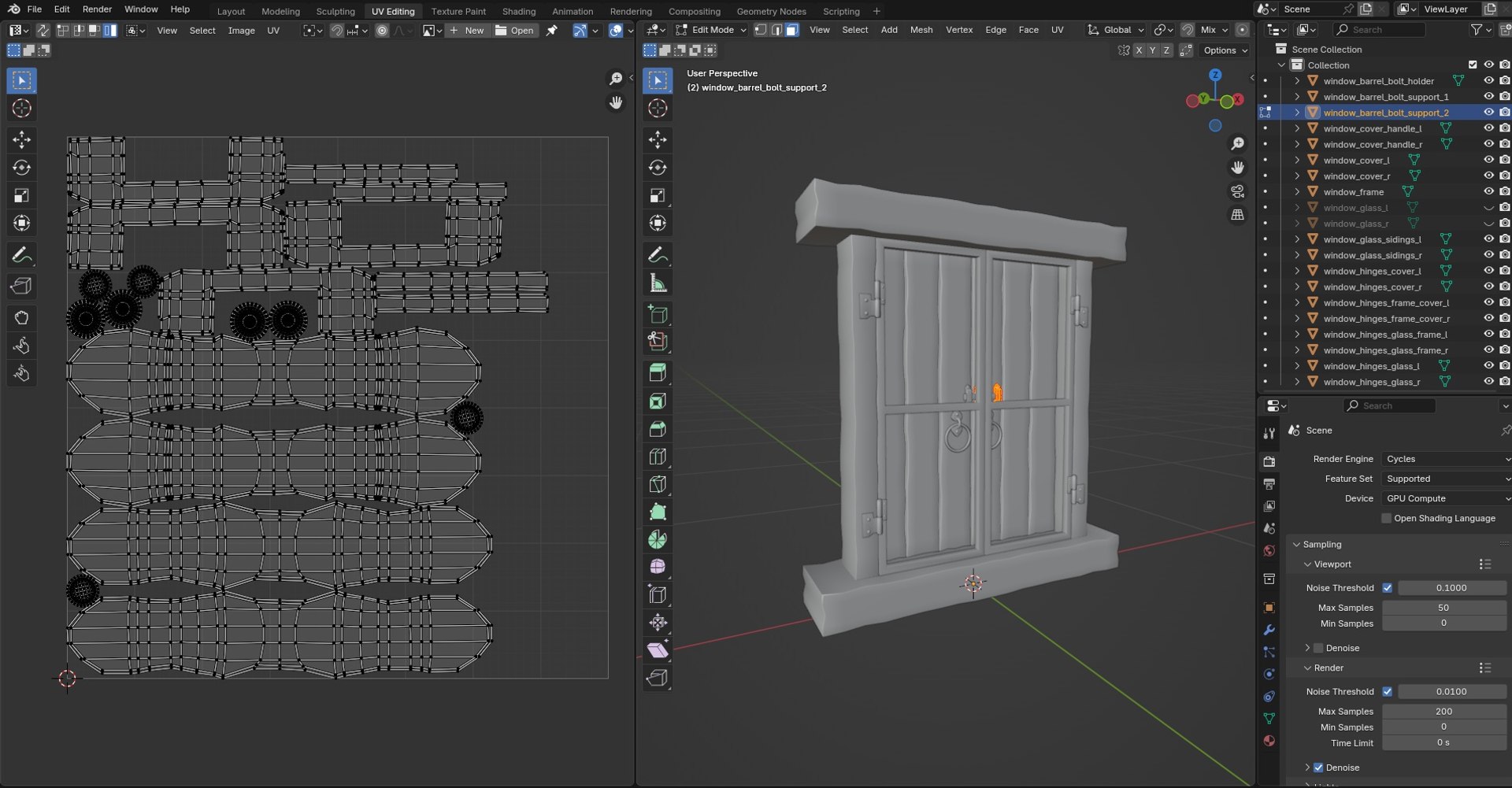Open the Modifier properties wrench tab

pos(1269,631)
